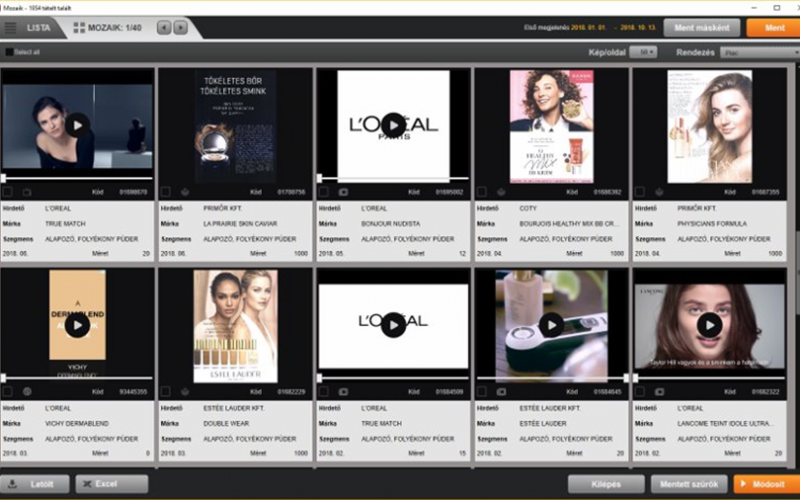Play the Lancome Teint Idole video
Viewport: 800px width, 500px height.
709,325
